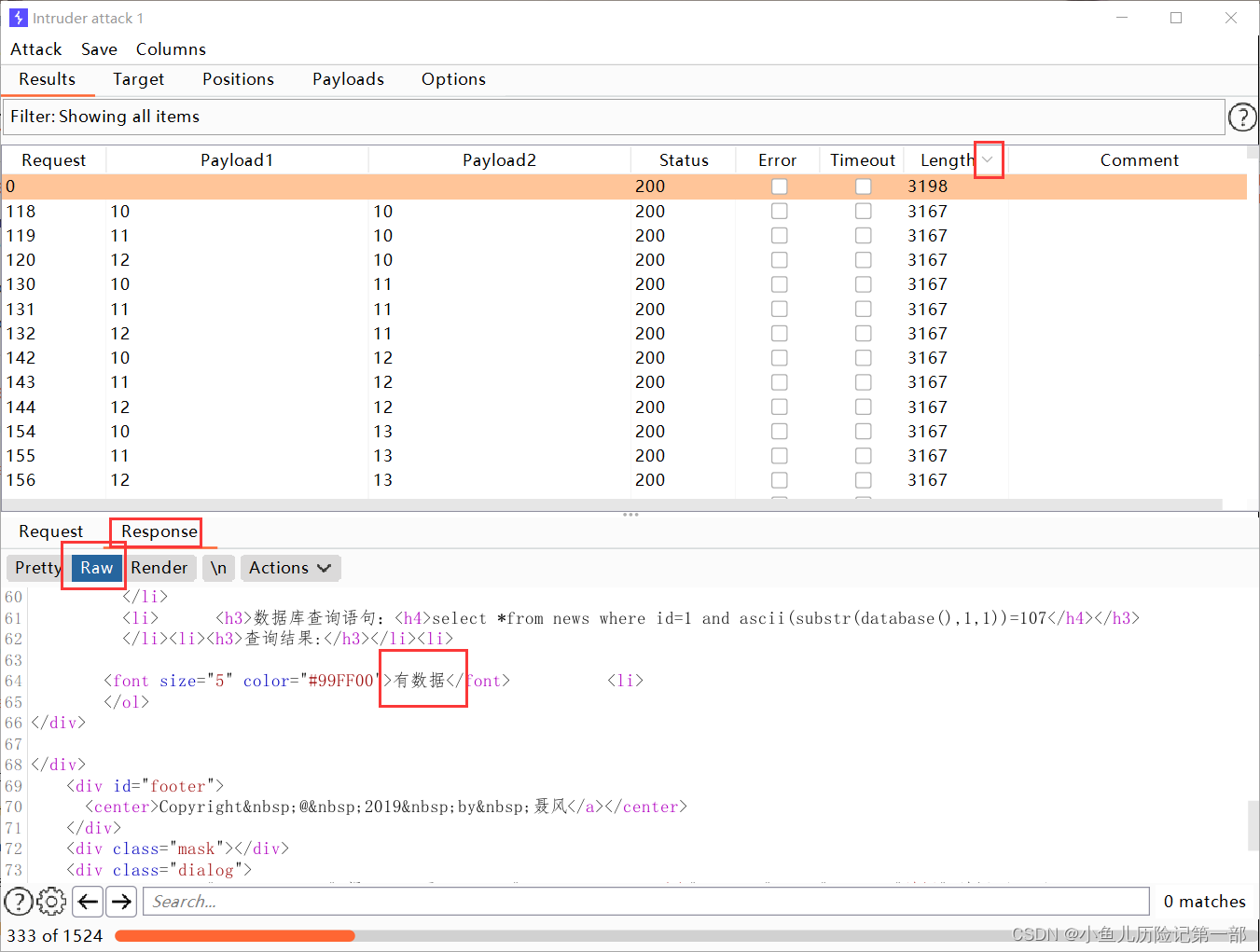
Task: Select the Raw view button
Action: [x=96, y=568]
